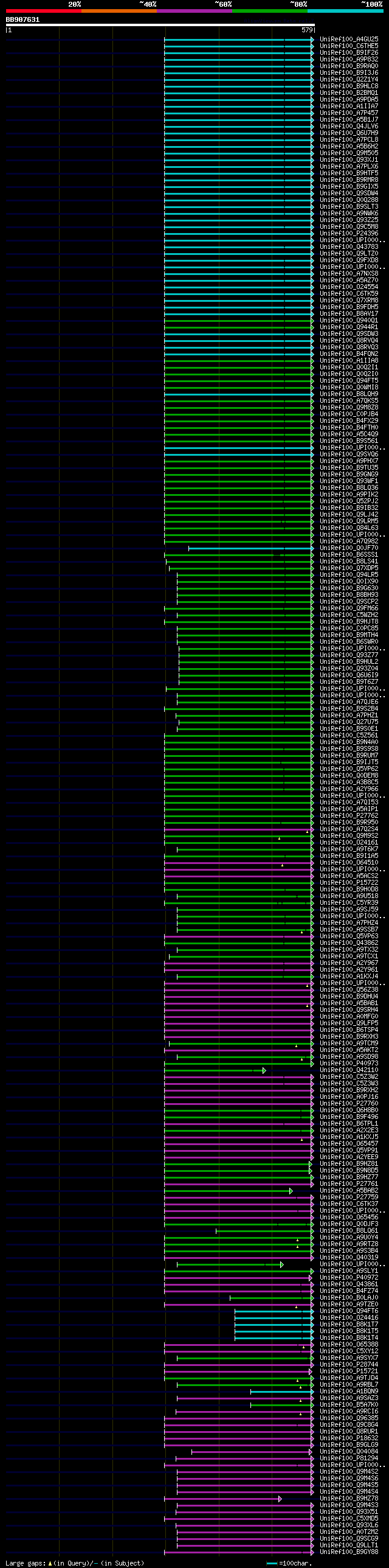Select the label UniRef100_Q0DJF3

coord(349,1224)
